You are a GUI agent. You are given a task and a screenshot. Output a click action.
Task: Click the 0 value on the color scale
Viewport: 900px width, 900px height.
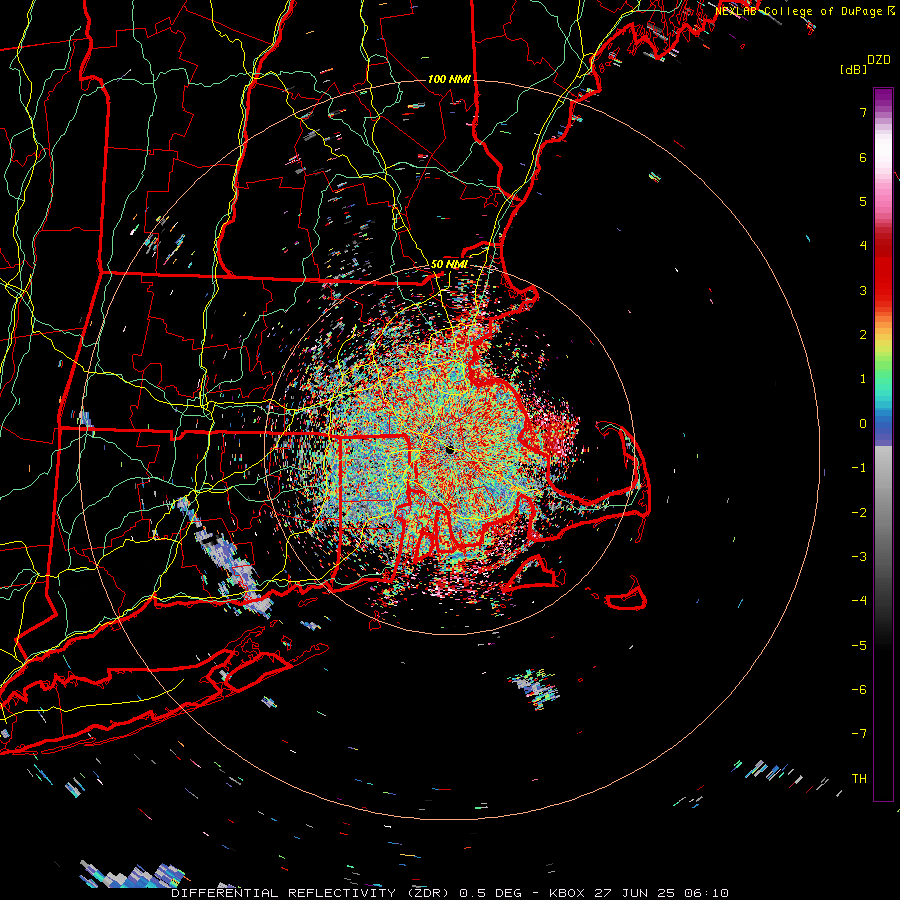tap(863, 424)
